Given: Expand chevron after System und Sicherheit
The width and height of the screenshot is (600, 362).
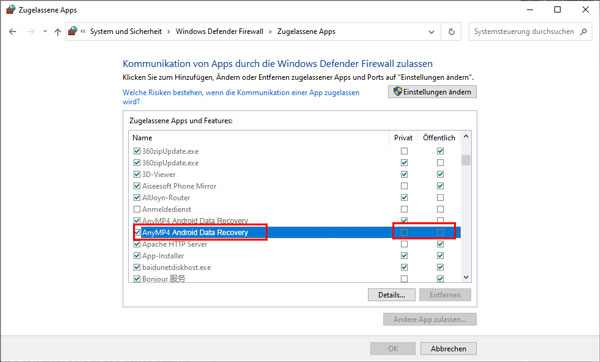Looking at the screenshot, I should tap(169, 32).
